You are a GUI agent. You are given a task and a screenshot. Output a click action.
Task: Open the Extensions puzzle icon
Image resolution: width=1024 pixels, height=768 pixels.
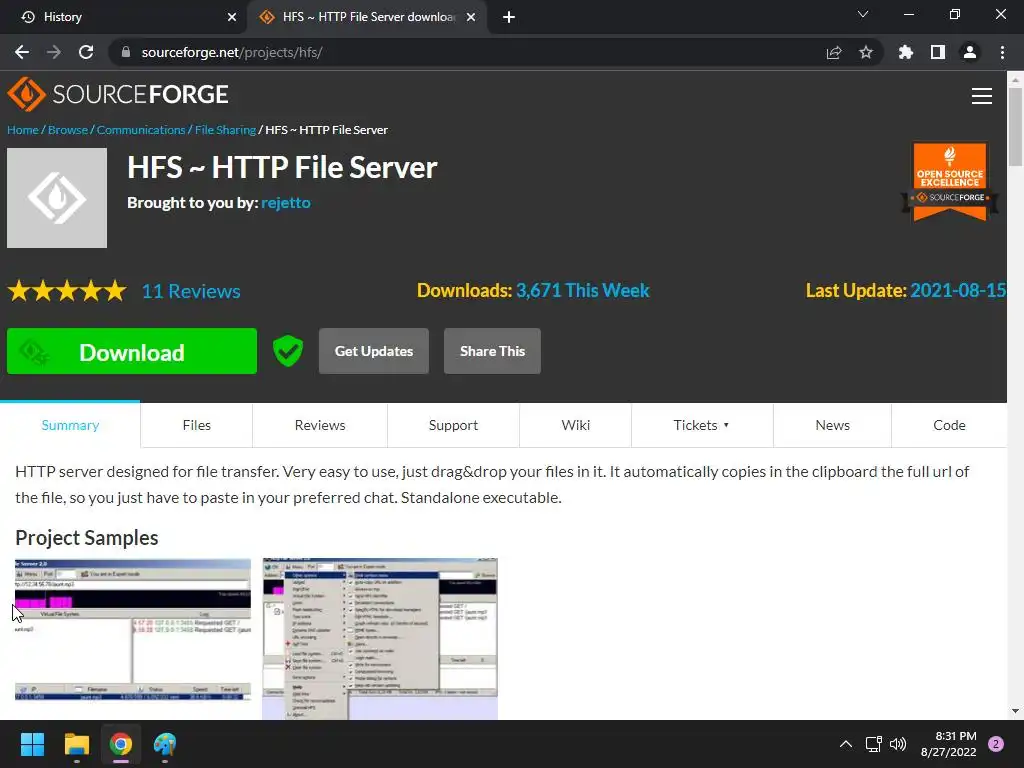coord(906,52)
